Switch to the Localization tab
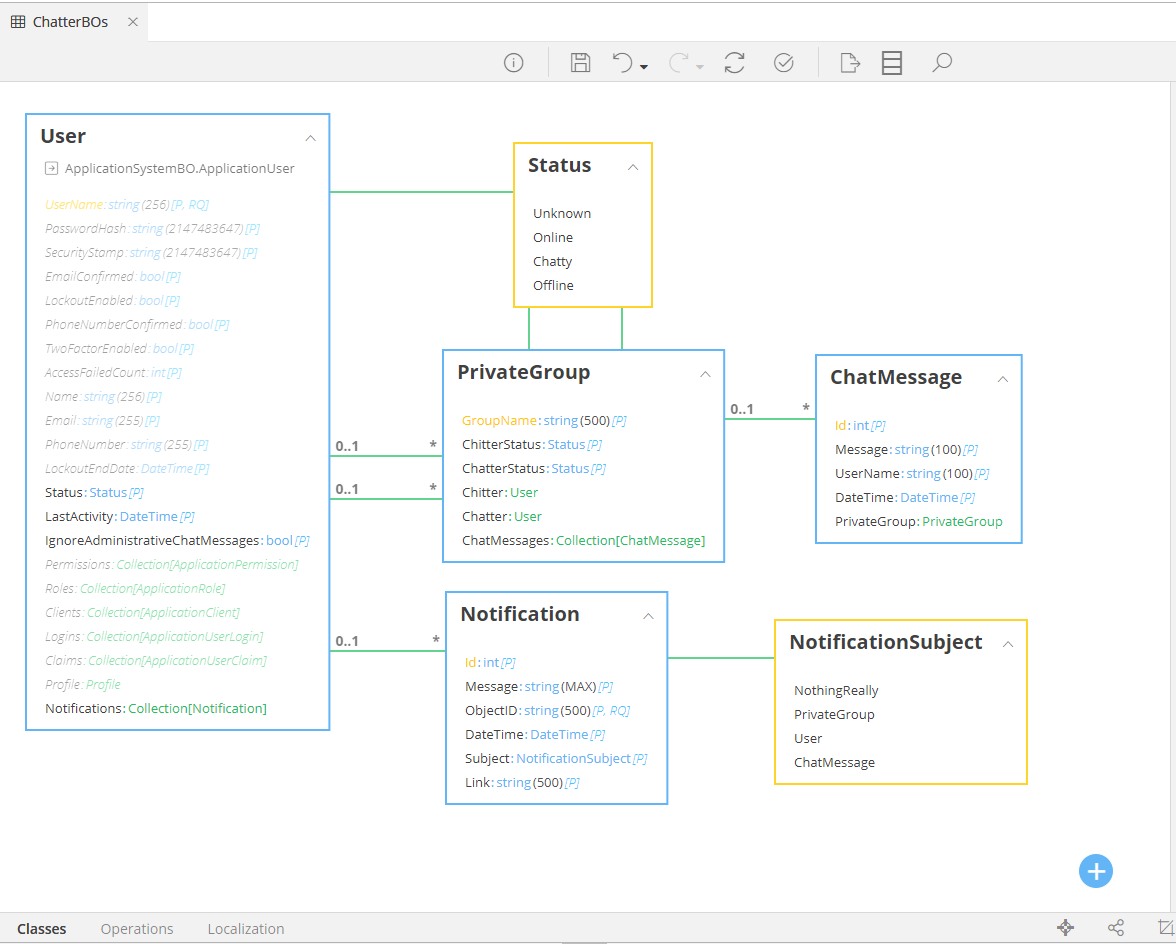The image size is (1176, 944). coord(246,929)
